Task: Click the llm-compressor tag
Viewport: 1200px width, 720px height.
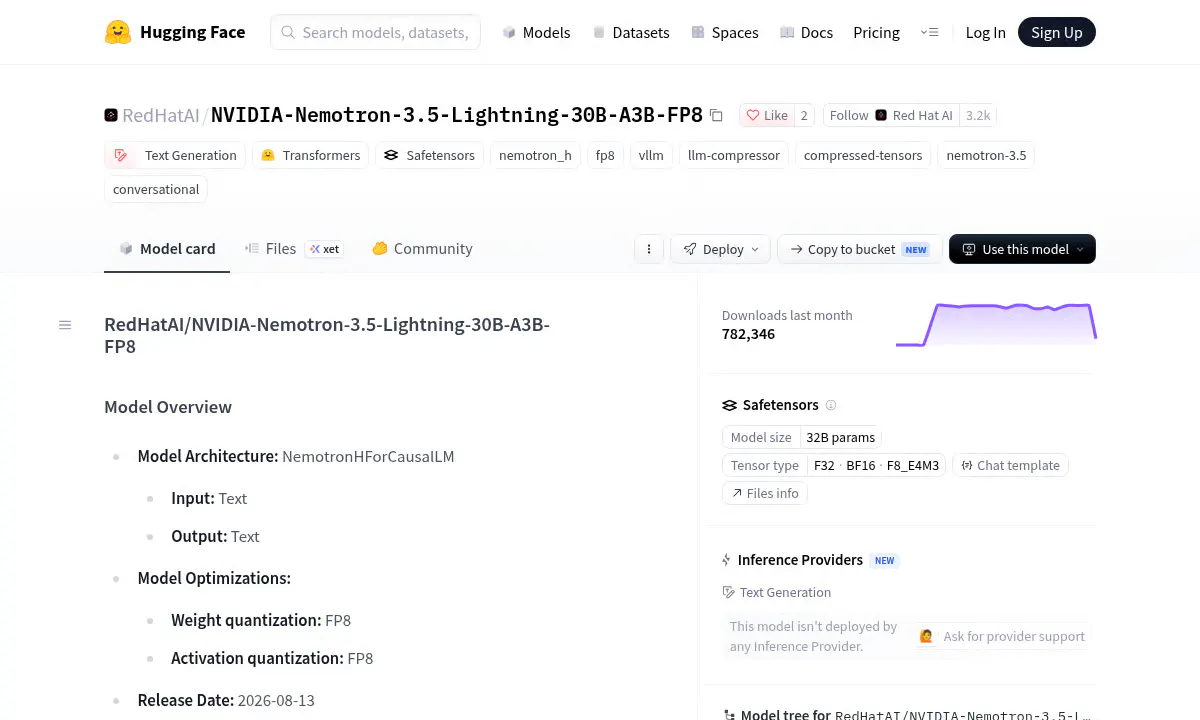Action: click(734, 155)
